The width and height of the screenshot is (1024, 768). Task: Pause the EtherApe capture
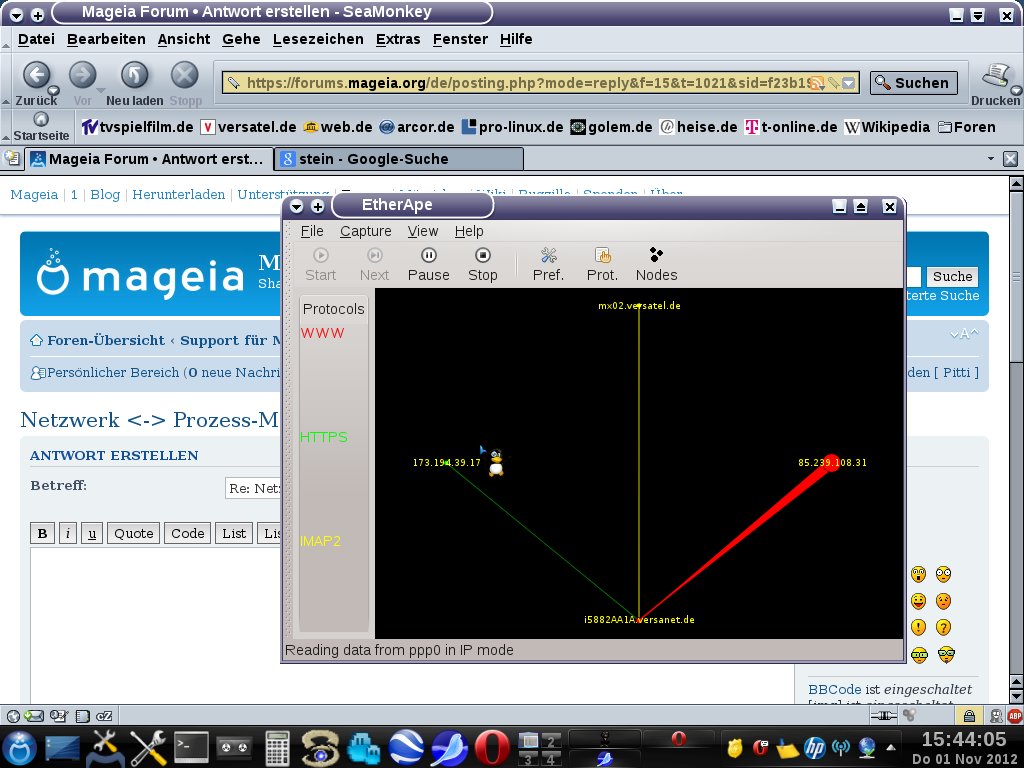(428, 264)
